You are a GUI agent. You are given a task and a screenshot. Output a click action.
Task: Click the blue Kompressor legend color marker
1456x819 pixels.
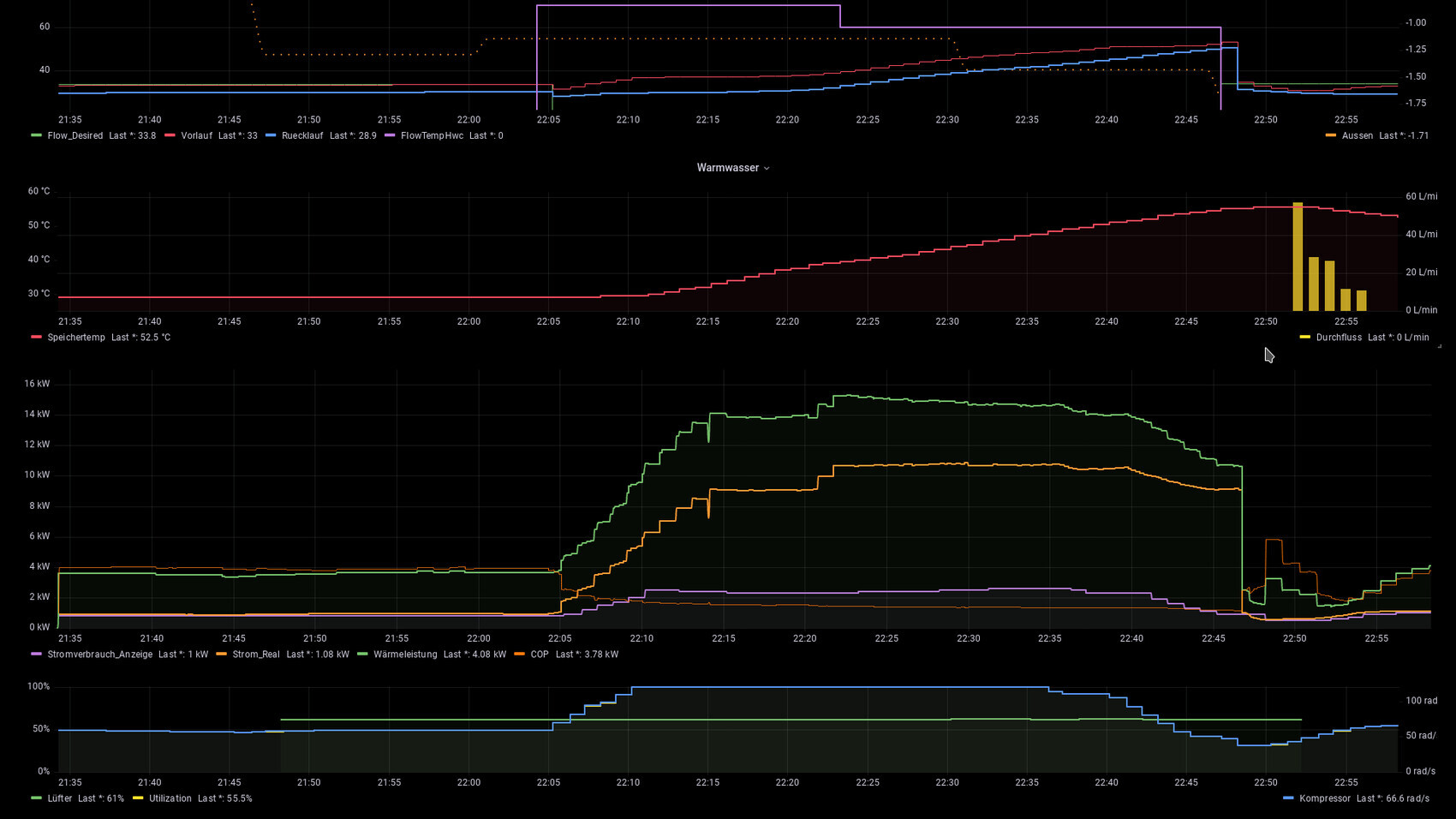1288,798
